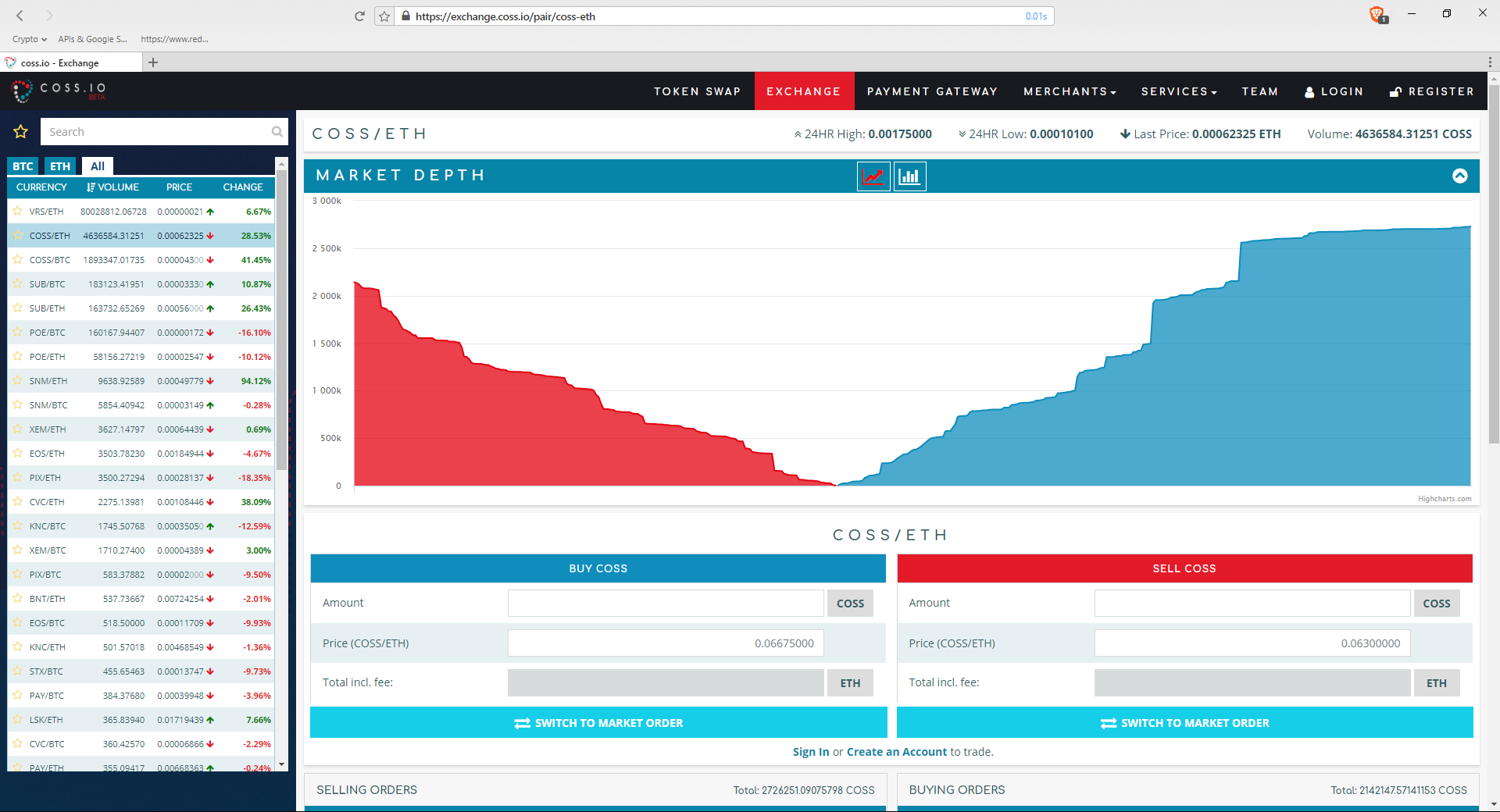
Task: Select the POE/ETH market row
Action: (x=141, y=357)
